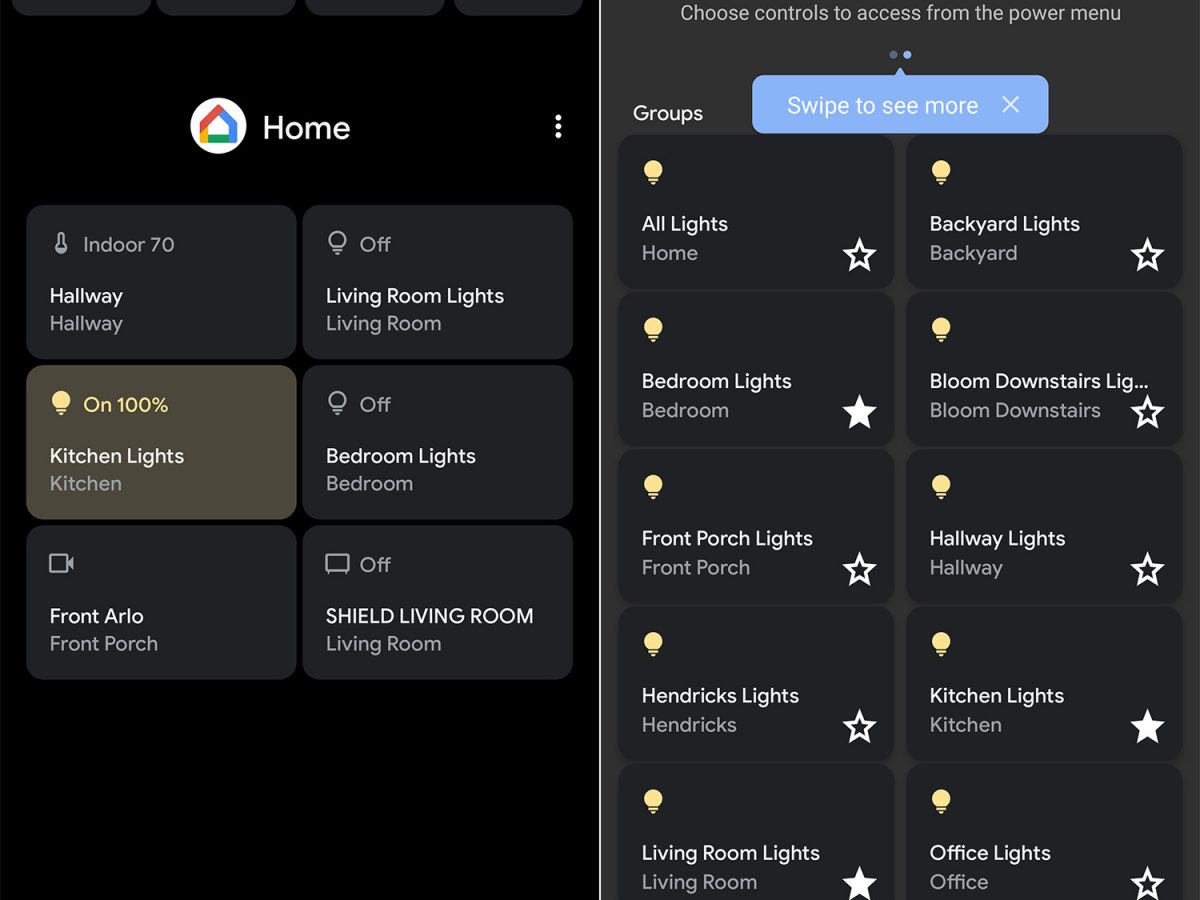Turn on the Living Room Lights tile
Image resolution: width=1200 pixels, height=900 pixels.
[437, 282]
